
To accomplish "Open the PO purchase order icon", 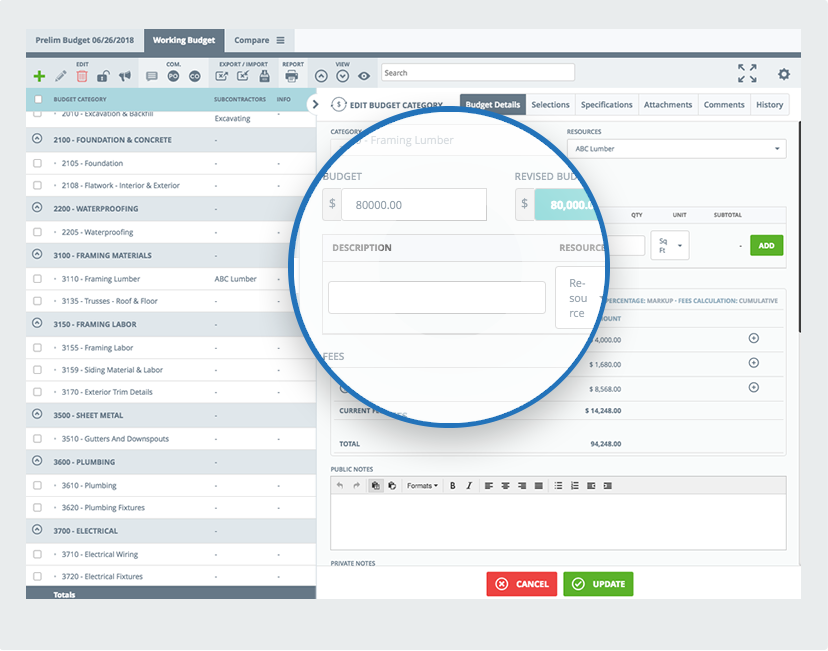I will click(x=173, y=76).
